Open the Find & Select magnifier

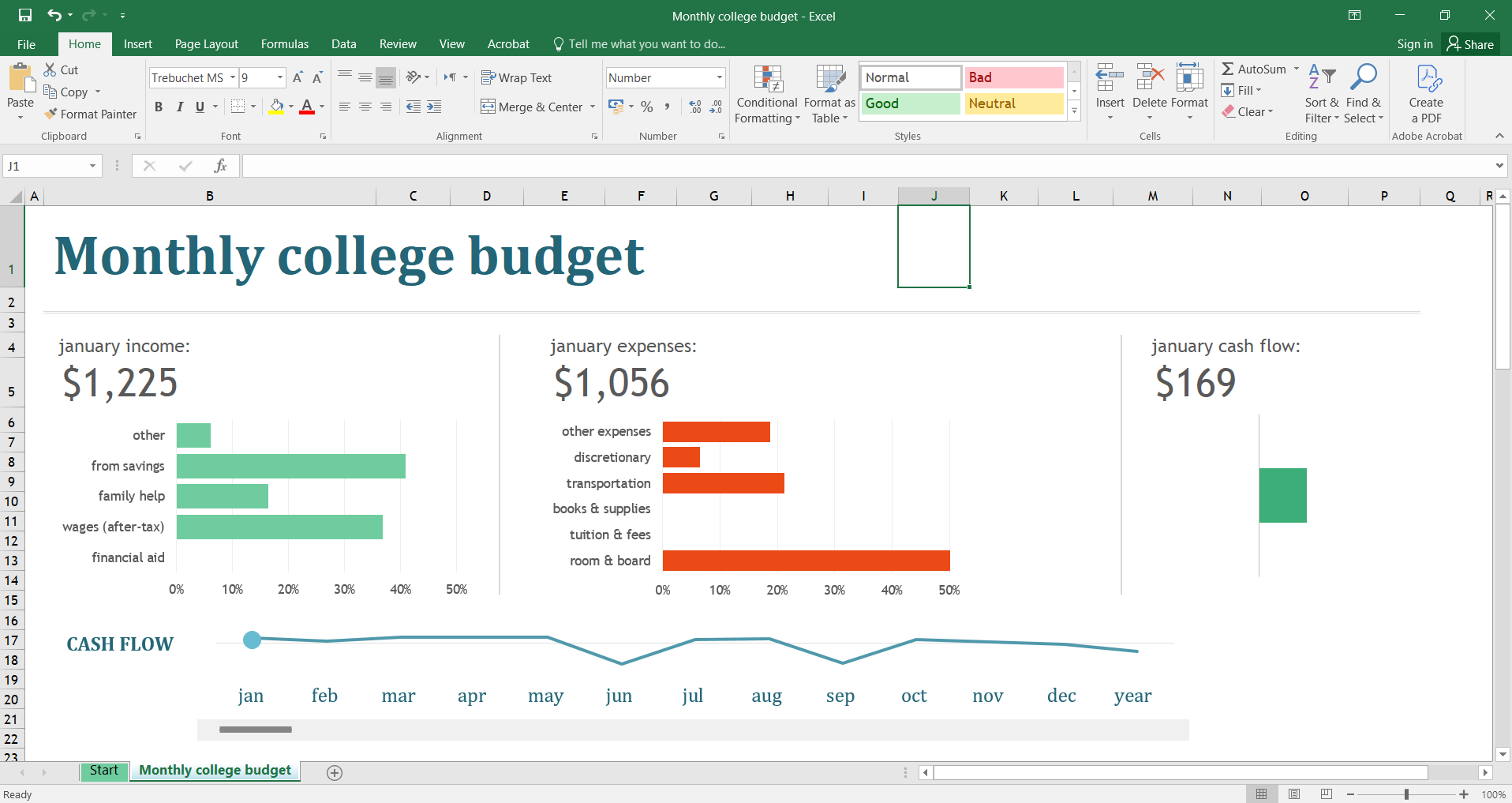(1363, 78)
